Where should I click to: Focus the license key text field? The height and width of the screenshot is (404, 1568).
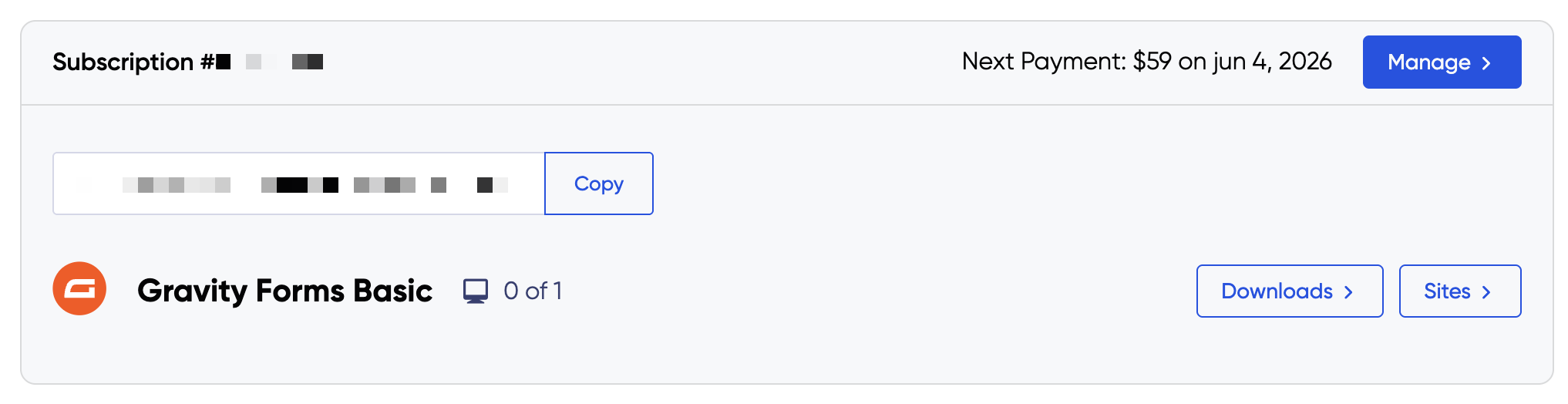click(298, 183)
